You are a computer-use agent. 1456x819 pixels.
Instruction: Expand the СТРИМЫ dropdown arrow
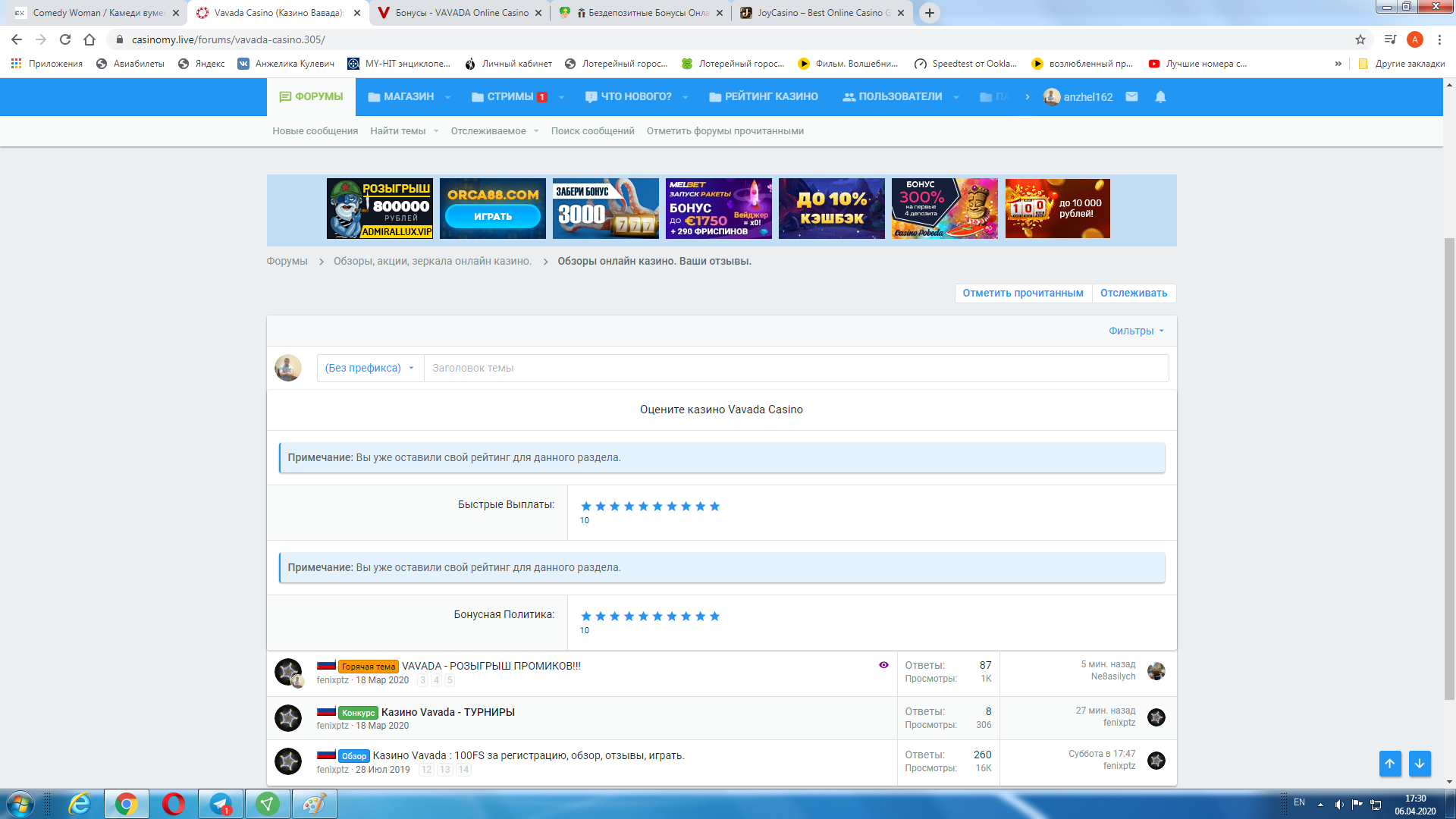pos(561,97)
